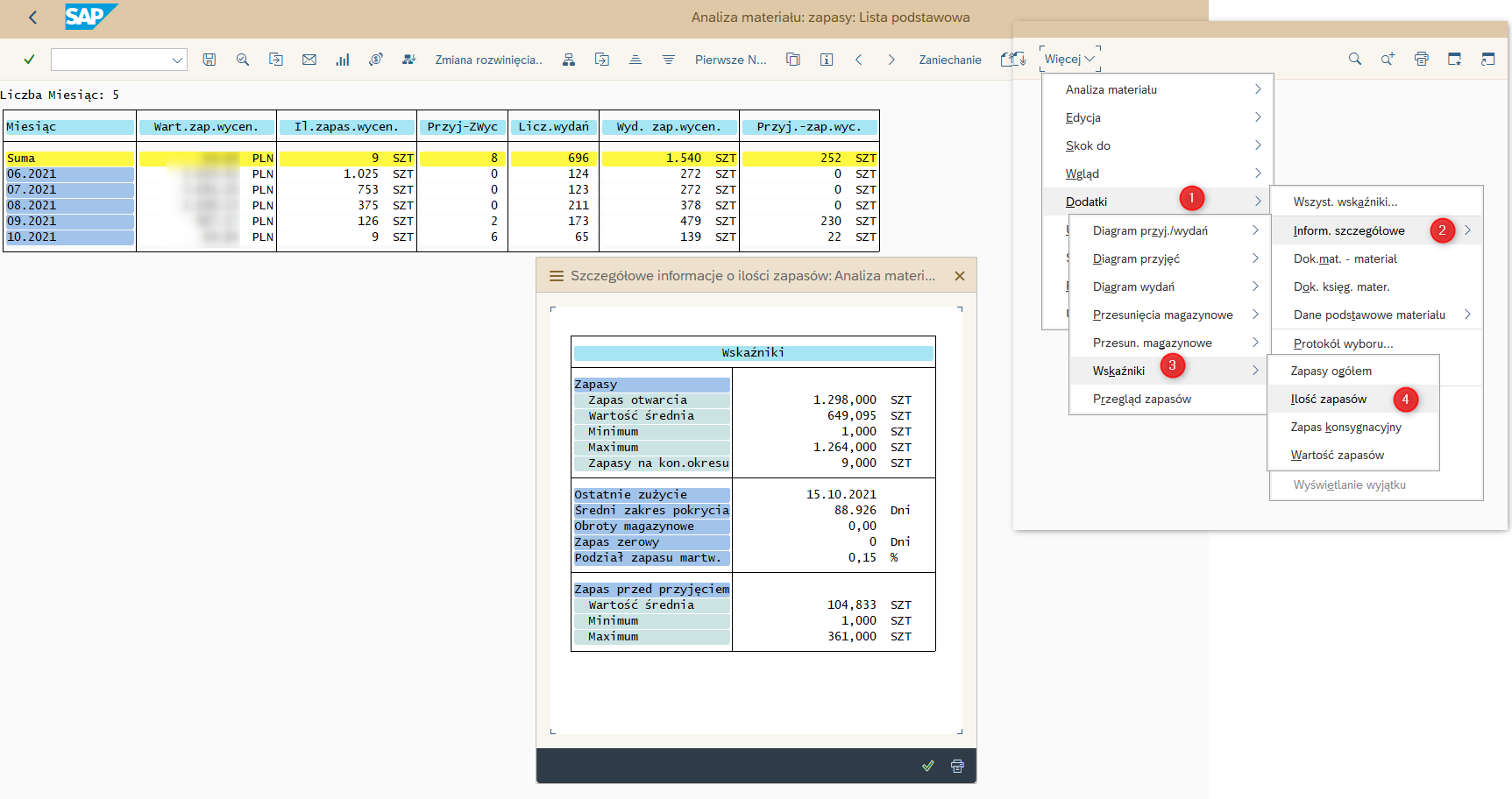
Task: Click the search magnifier icon at top right
Action: point(1355,59)
